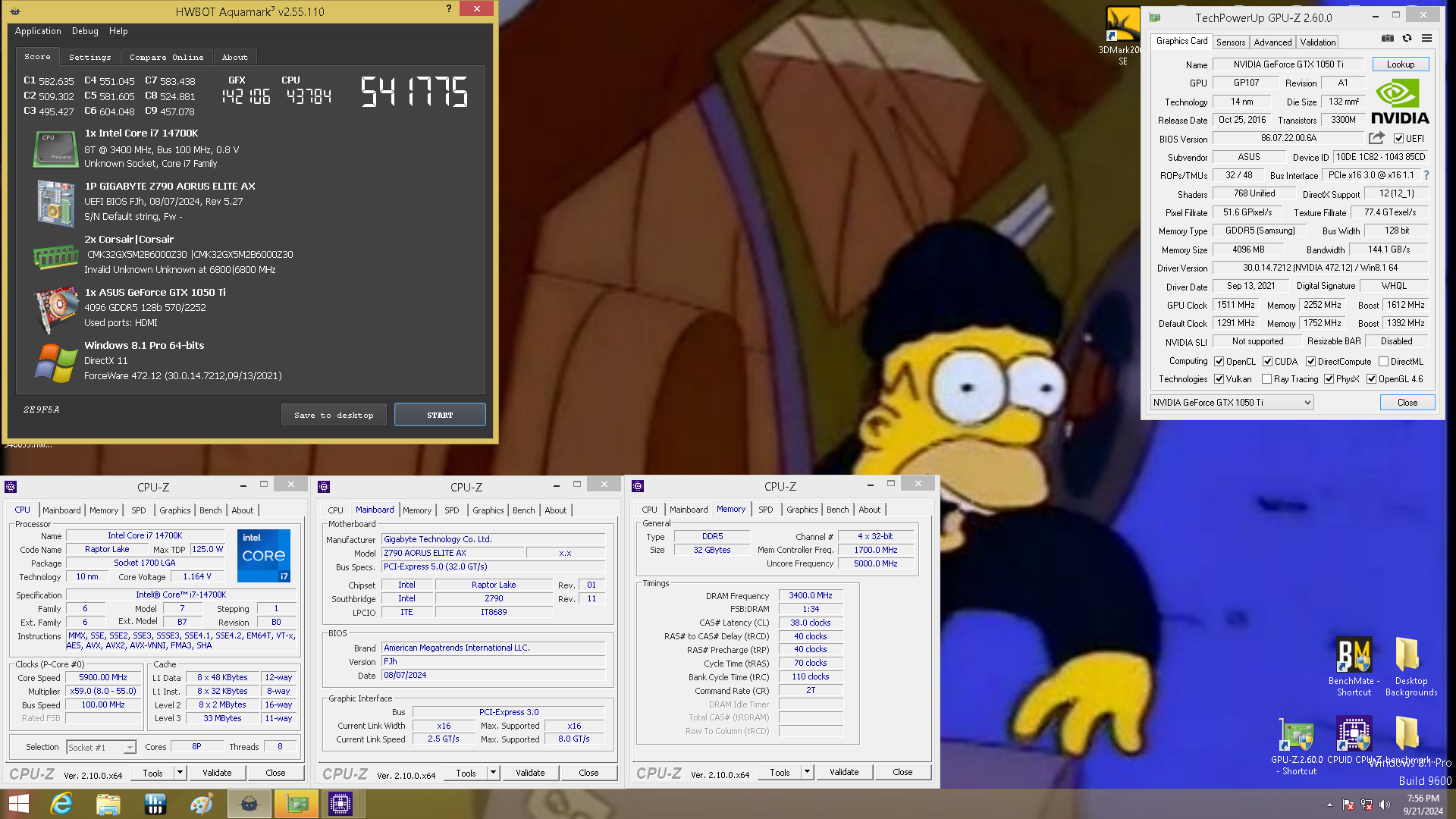1456x819 pixels.
Task: Toggle the UEFI checkbox in GPU-Z
Action: pos(1398,139)
